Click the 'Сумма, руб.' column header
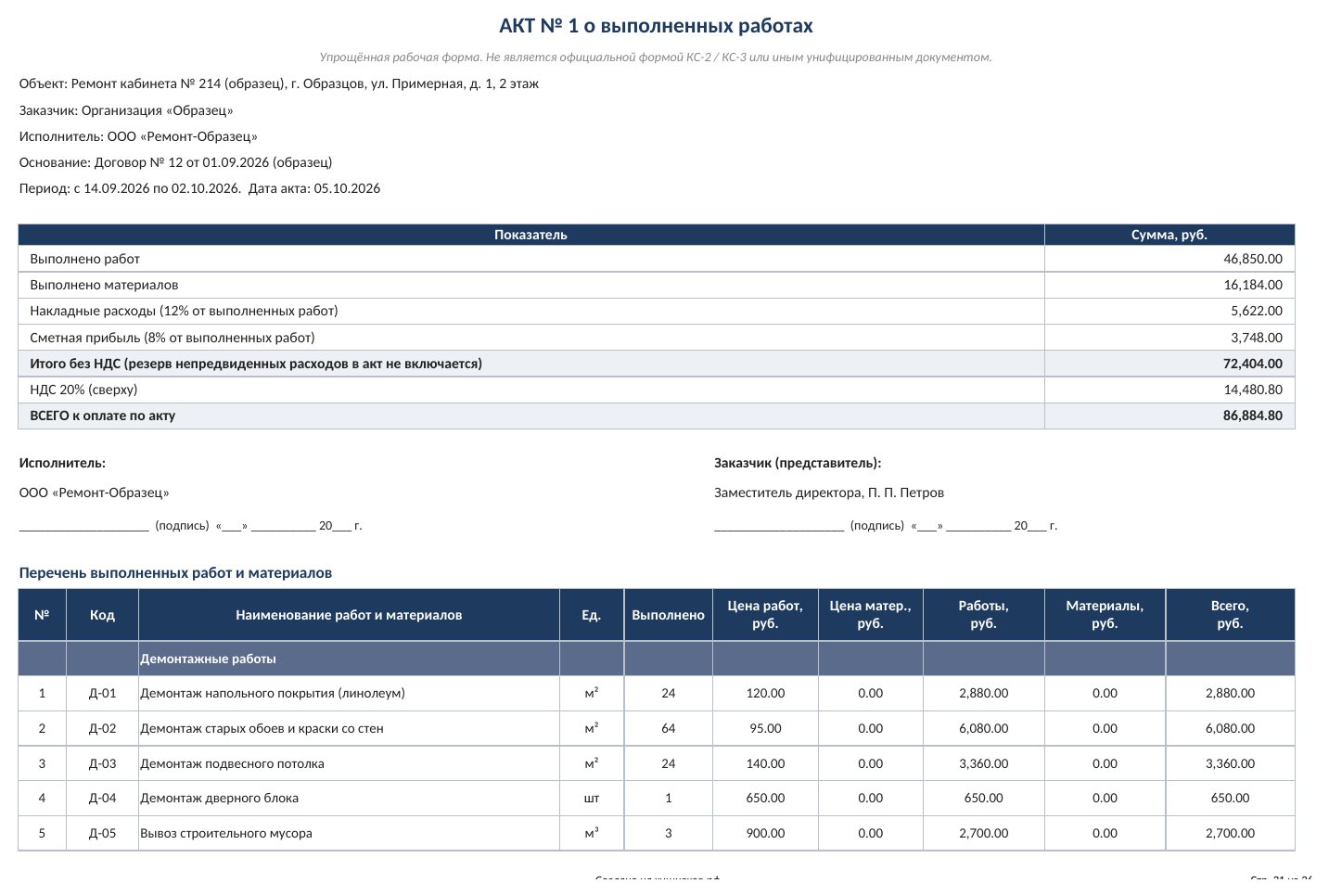This screenshot has height=896, width=1329. tap(1169, 235)
